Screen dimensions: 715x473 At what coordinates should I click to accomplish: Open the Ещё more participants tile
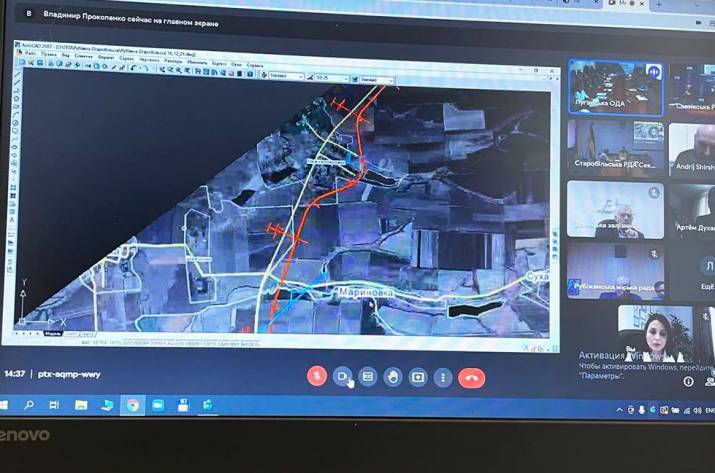click(695, 270)
